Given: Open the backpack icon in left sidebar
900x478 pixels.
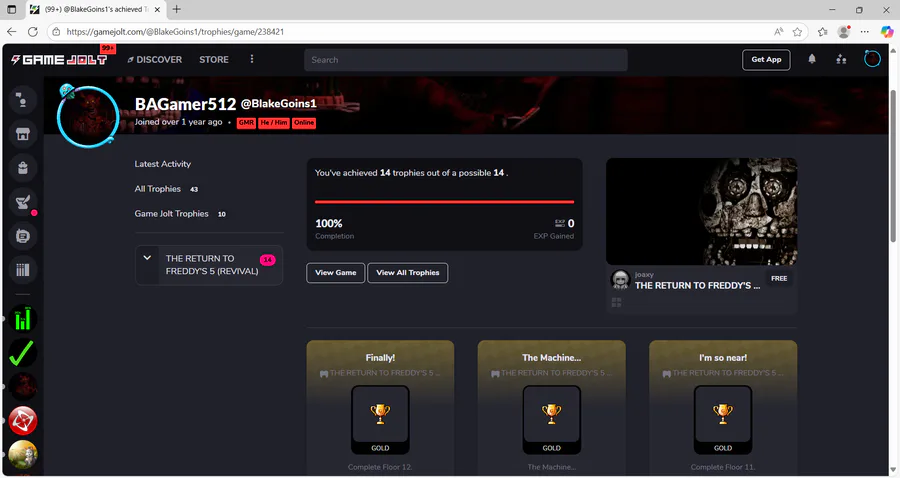Looking at the screenshot, I should pos(22,168).
